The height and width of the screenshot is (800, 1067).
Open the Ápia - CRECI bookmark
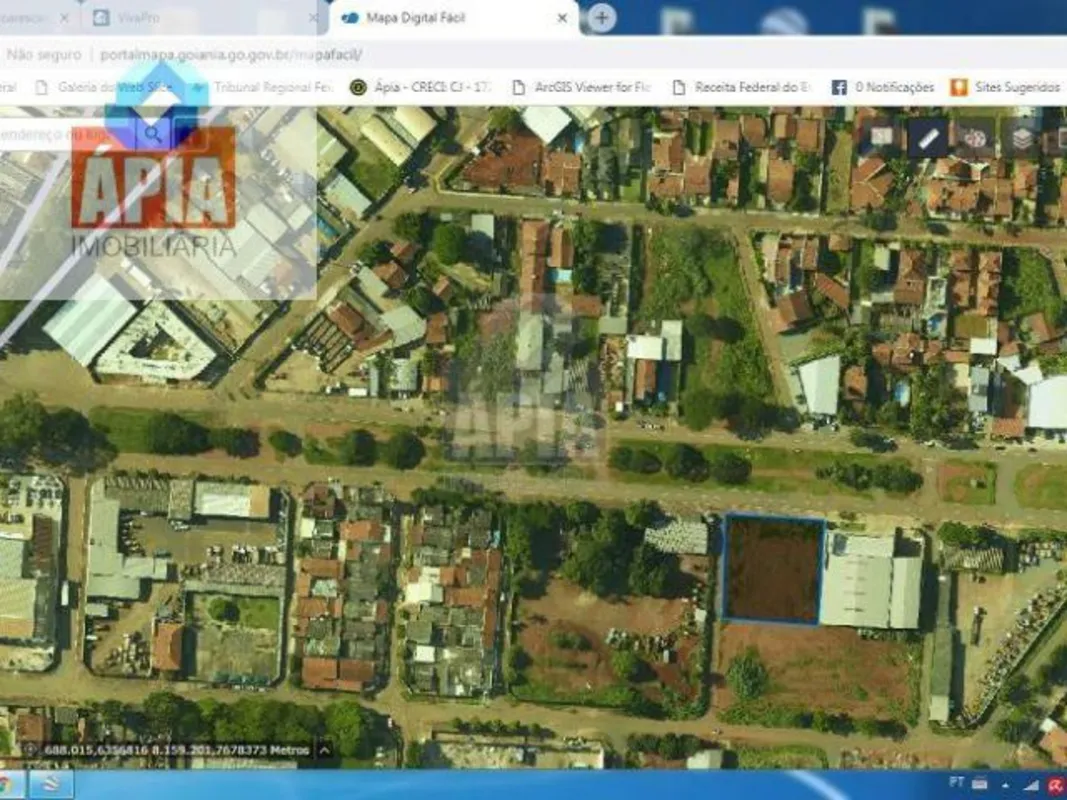click(421, 87)
